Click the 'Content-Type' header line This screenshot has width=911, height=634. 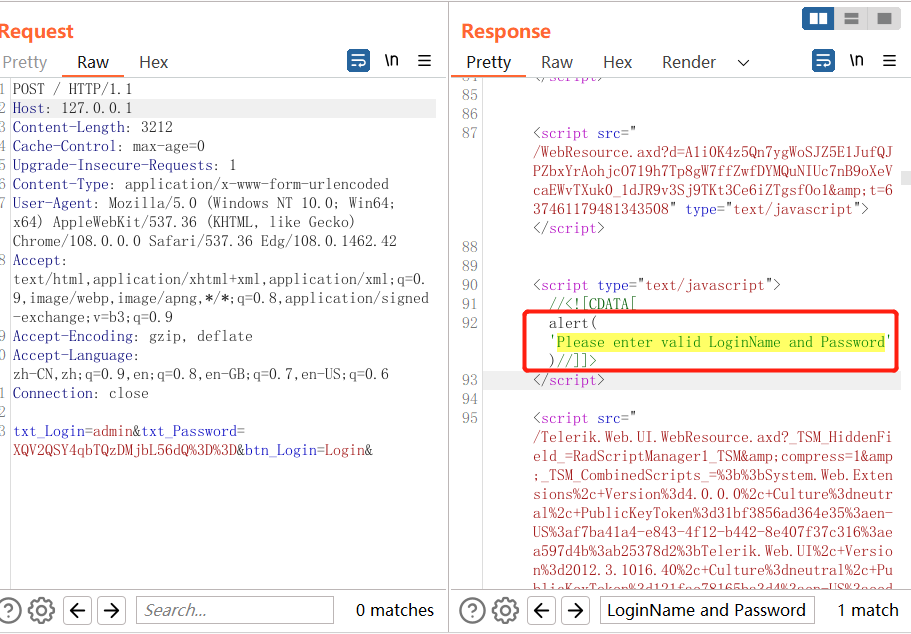click(201, 184)
